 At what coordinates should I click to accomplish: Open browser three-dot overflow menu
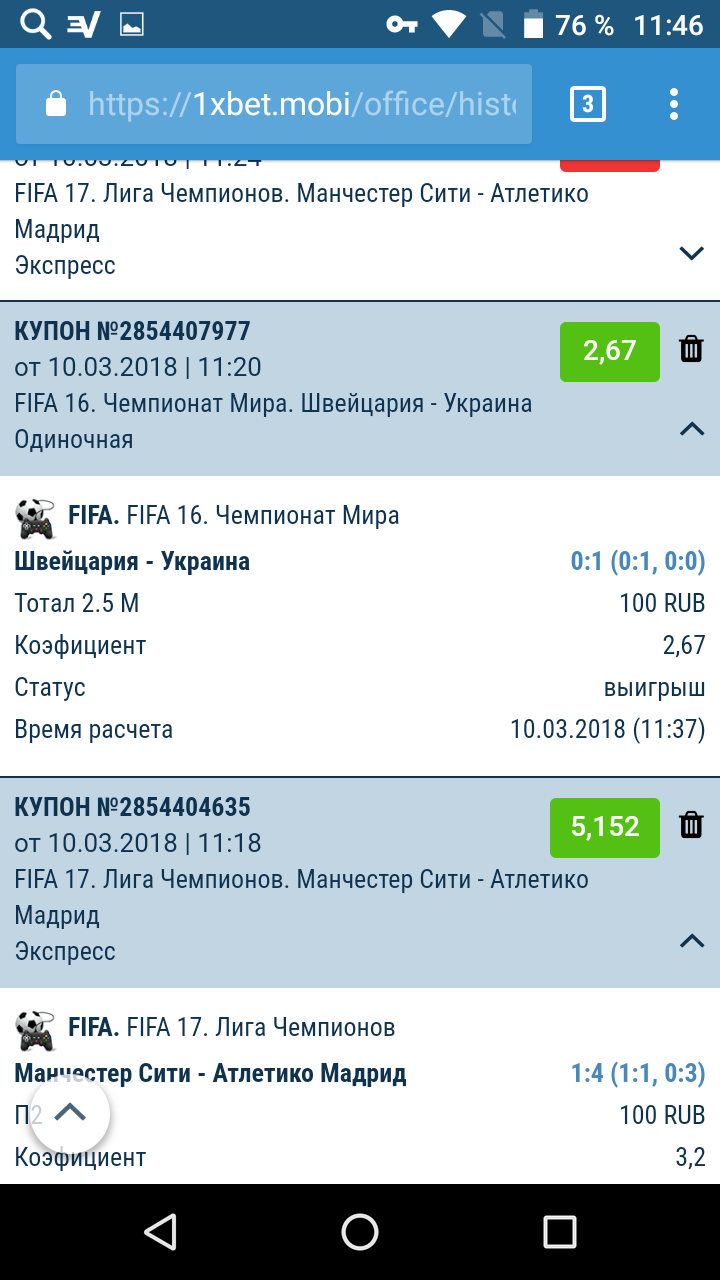674,104
